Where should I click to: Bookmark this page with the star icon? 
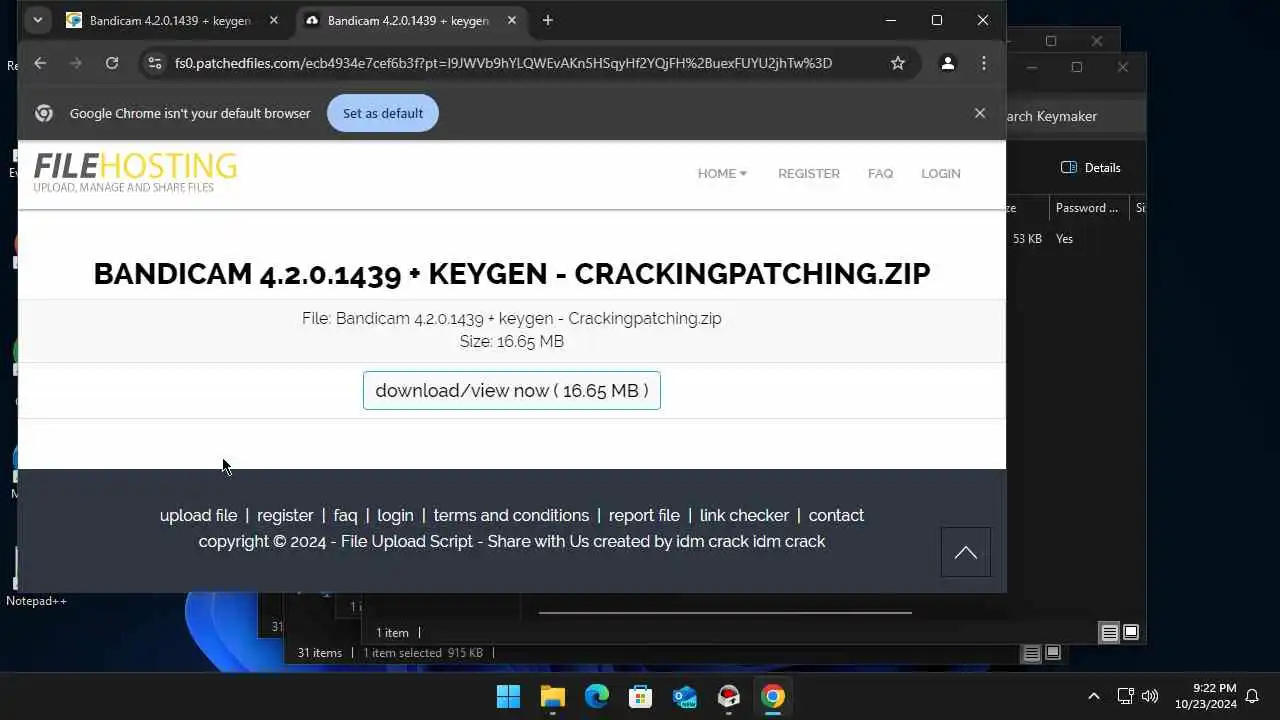click(898, 63)
